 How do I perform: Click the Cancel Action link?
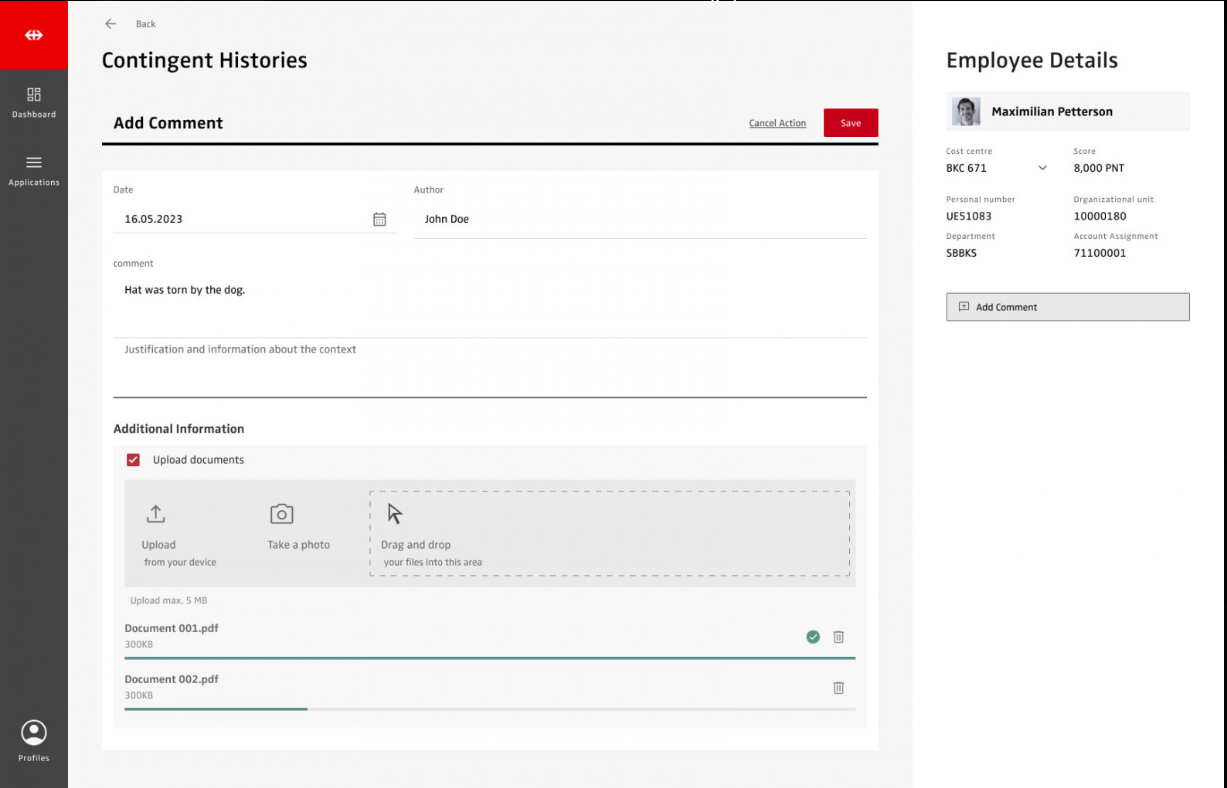(x=777, y=124)
